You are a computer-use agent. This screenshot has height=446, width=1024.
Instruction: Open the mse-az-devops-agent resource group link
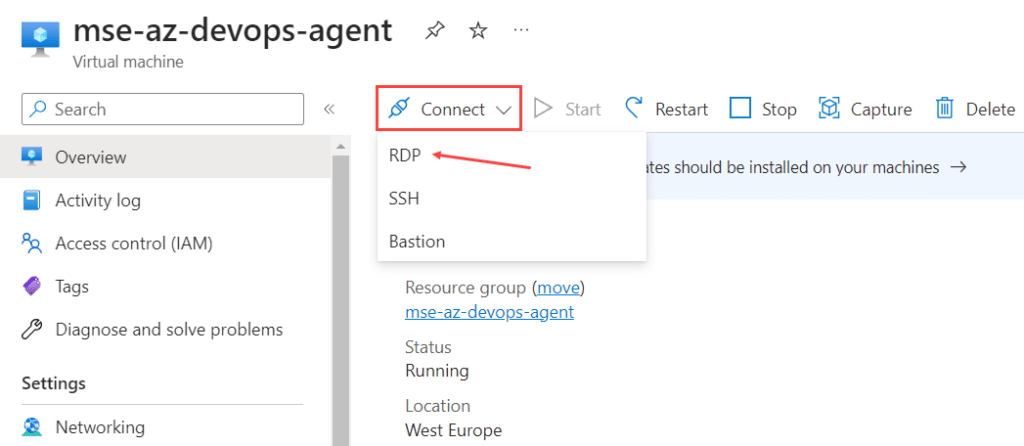pos(489,312)
